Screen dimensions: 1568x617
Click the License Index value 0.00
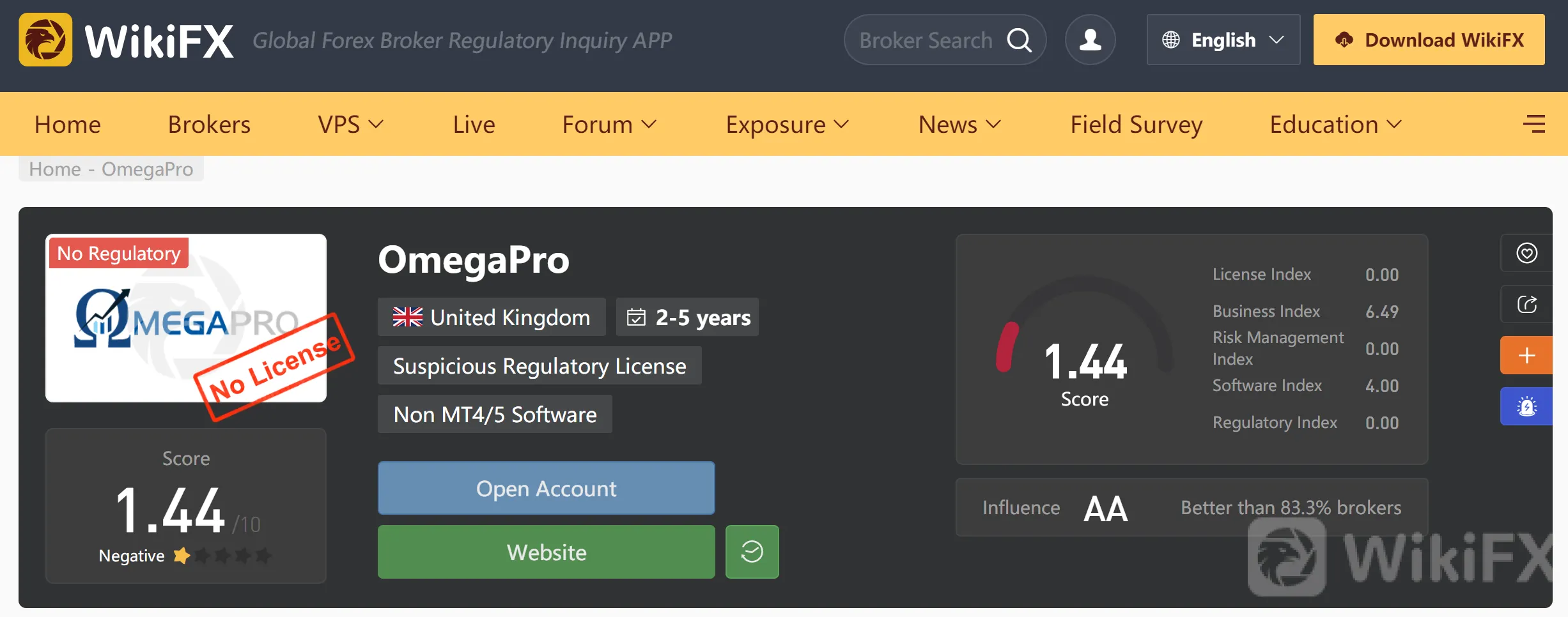click(1382, 275)
